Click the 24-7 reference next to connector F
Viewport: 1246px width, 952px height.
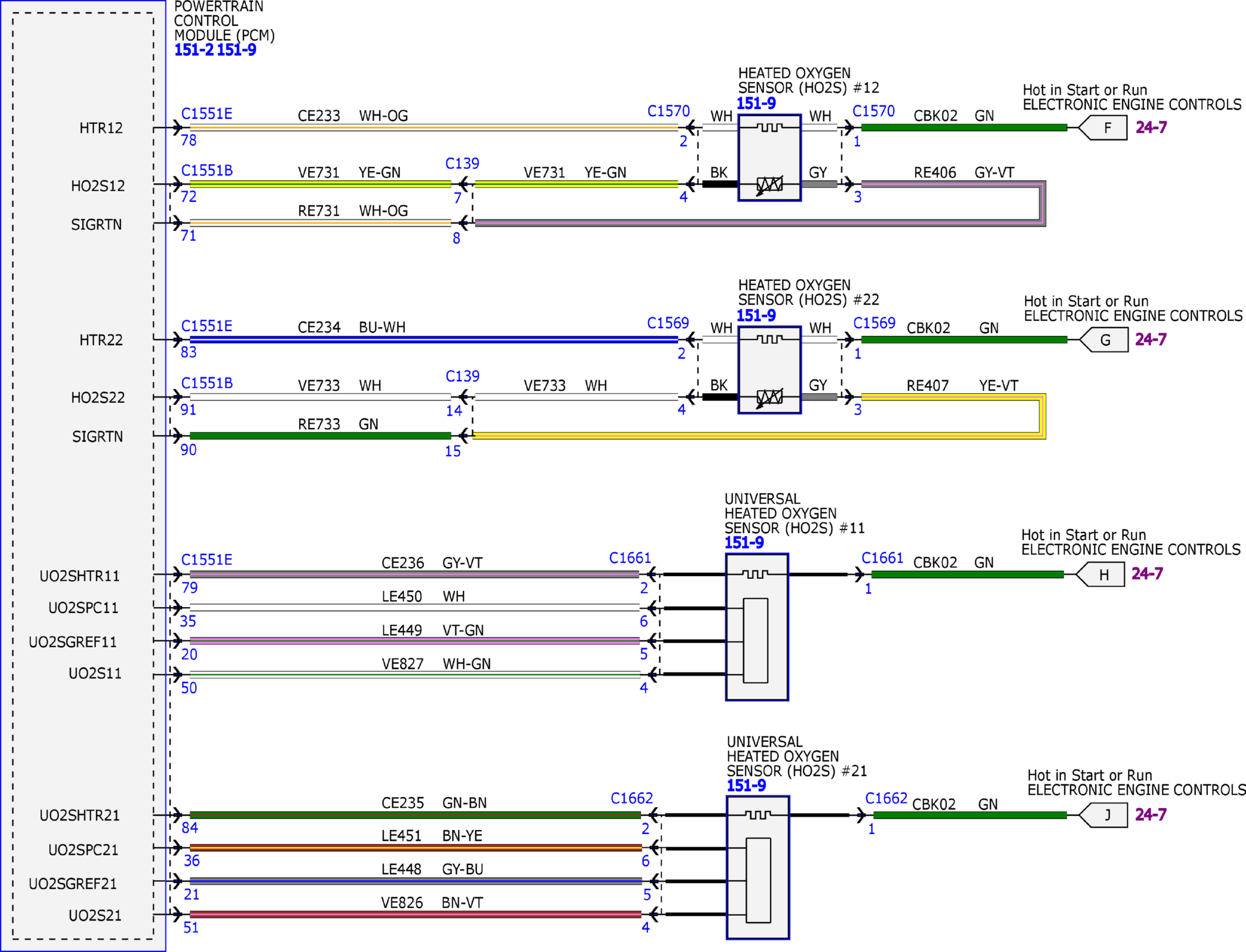pyautogui.click(x=1151, y=127)
